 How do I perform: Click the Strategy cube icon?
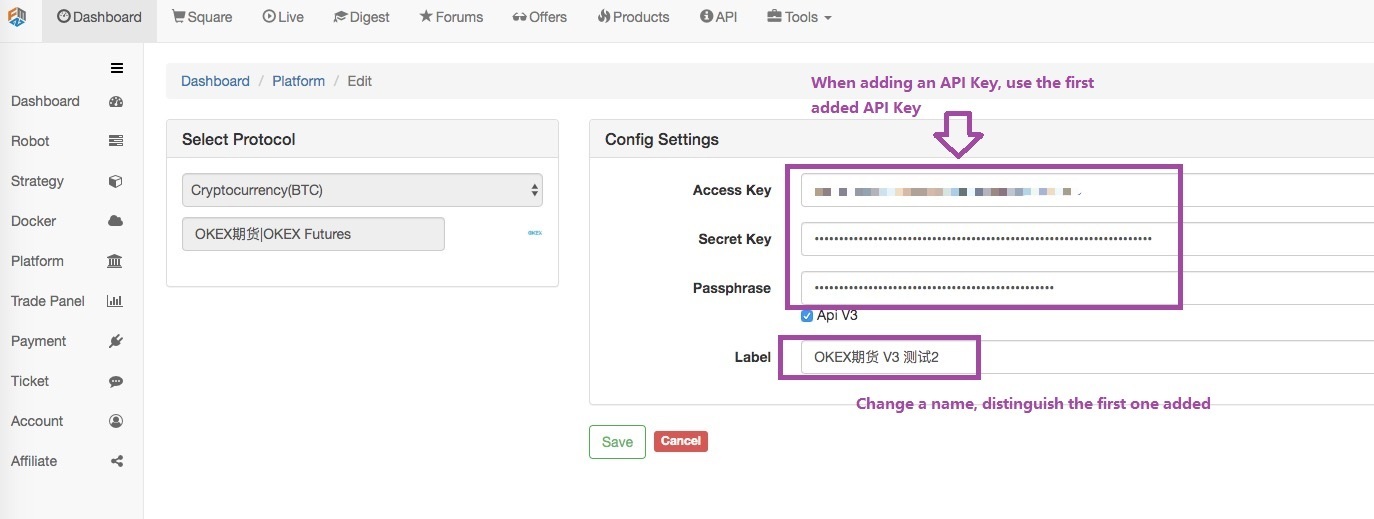115,181
